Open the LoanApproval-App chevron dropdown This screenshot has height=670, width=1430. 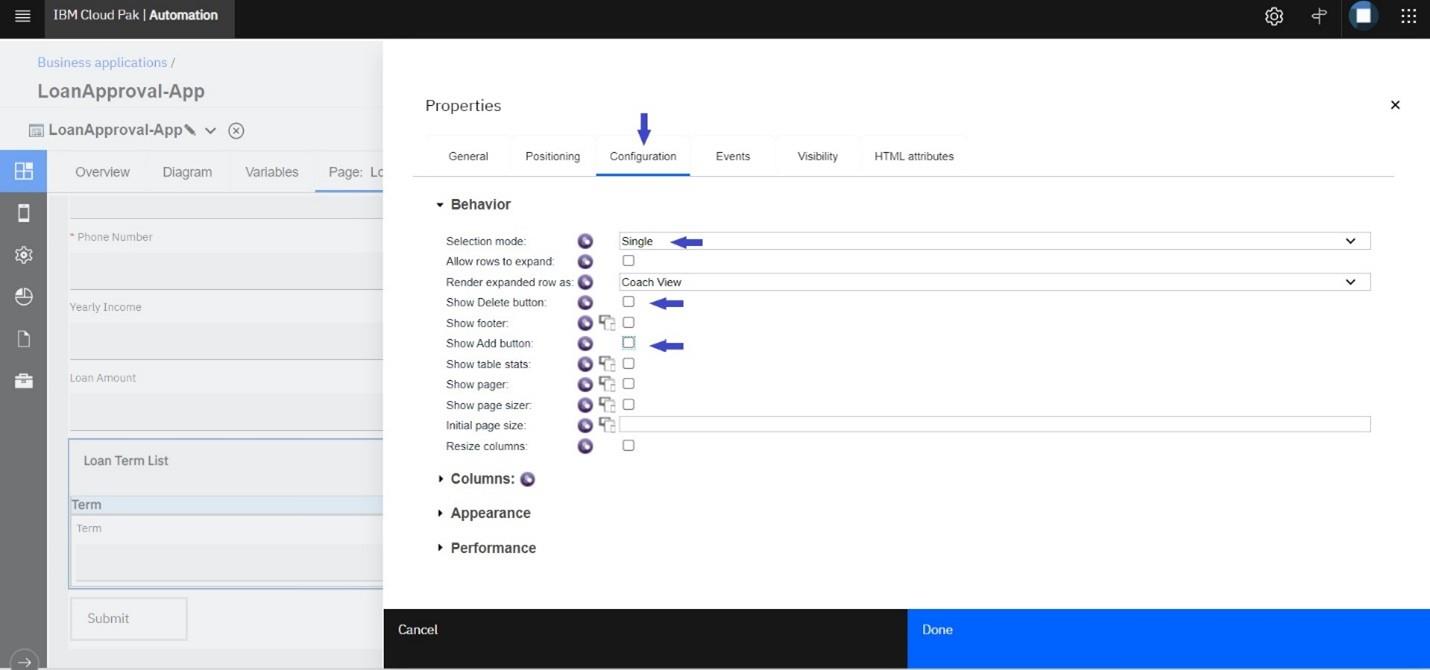[210, 130]
